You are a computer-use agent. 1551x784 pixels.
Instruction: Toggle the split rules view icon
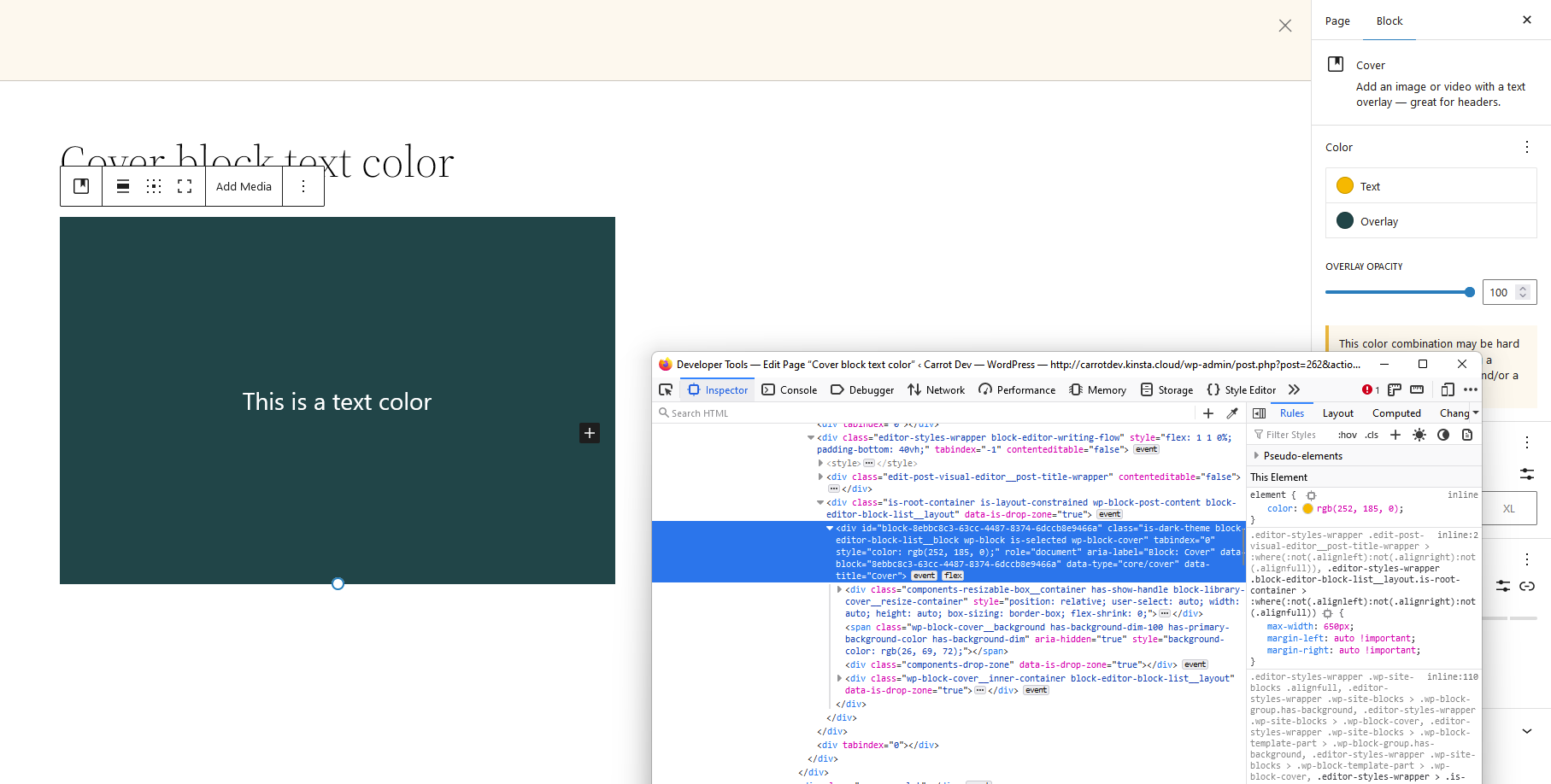click(x=1259, y=412)
